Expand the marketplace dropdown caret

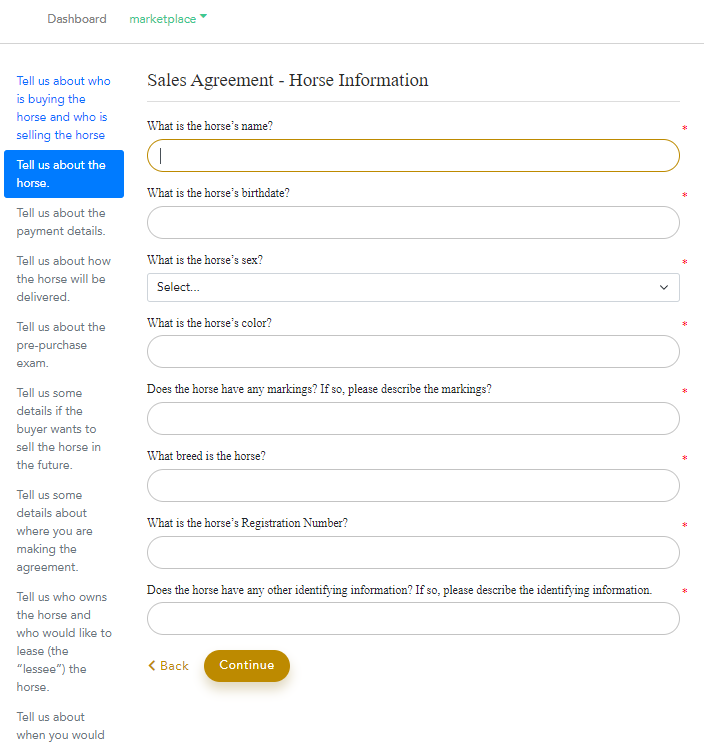204,17
